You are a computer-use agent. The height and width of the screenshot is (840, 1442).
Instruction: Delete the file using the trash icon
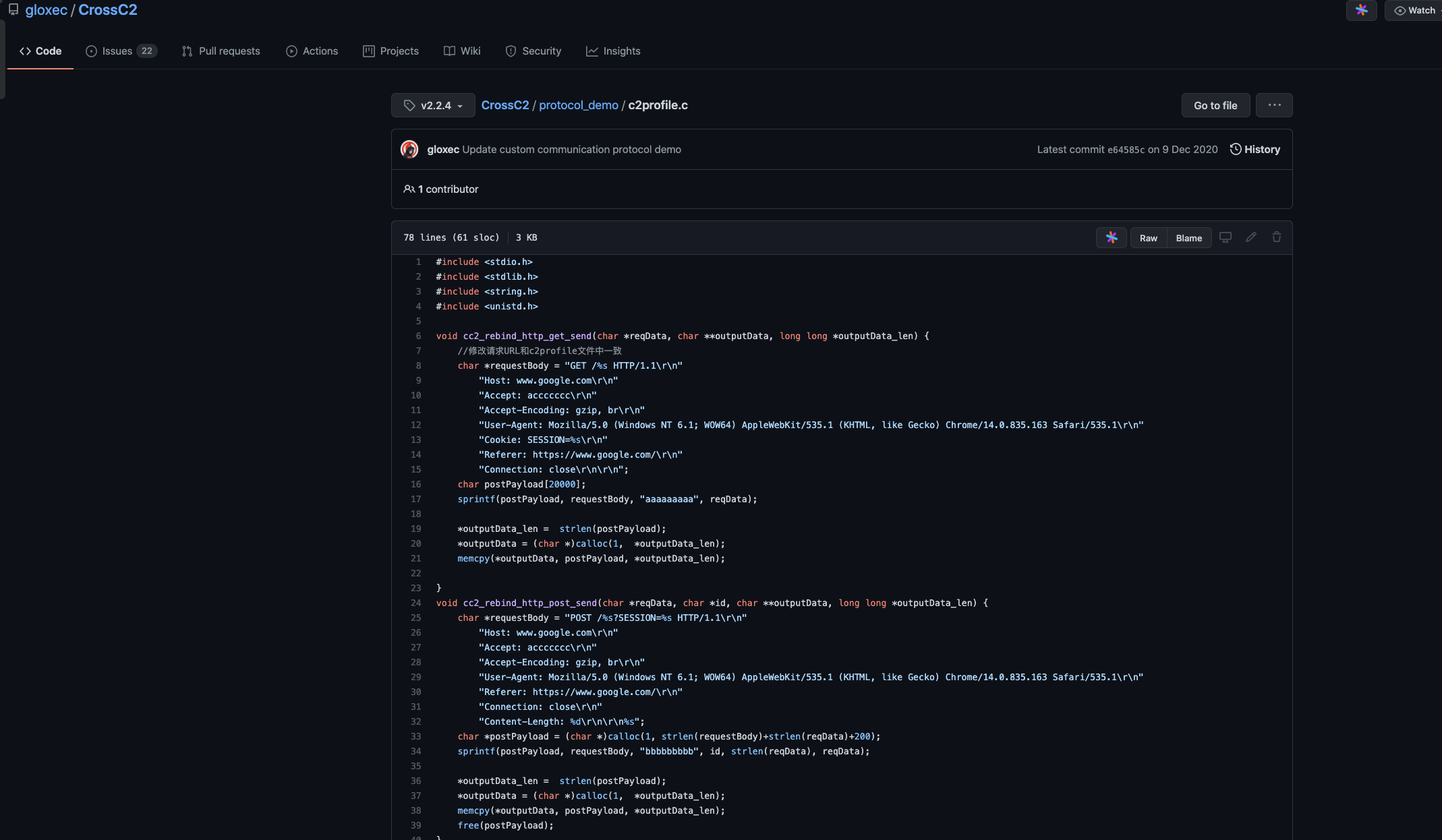[x=1275, y=237]
